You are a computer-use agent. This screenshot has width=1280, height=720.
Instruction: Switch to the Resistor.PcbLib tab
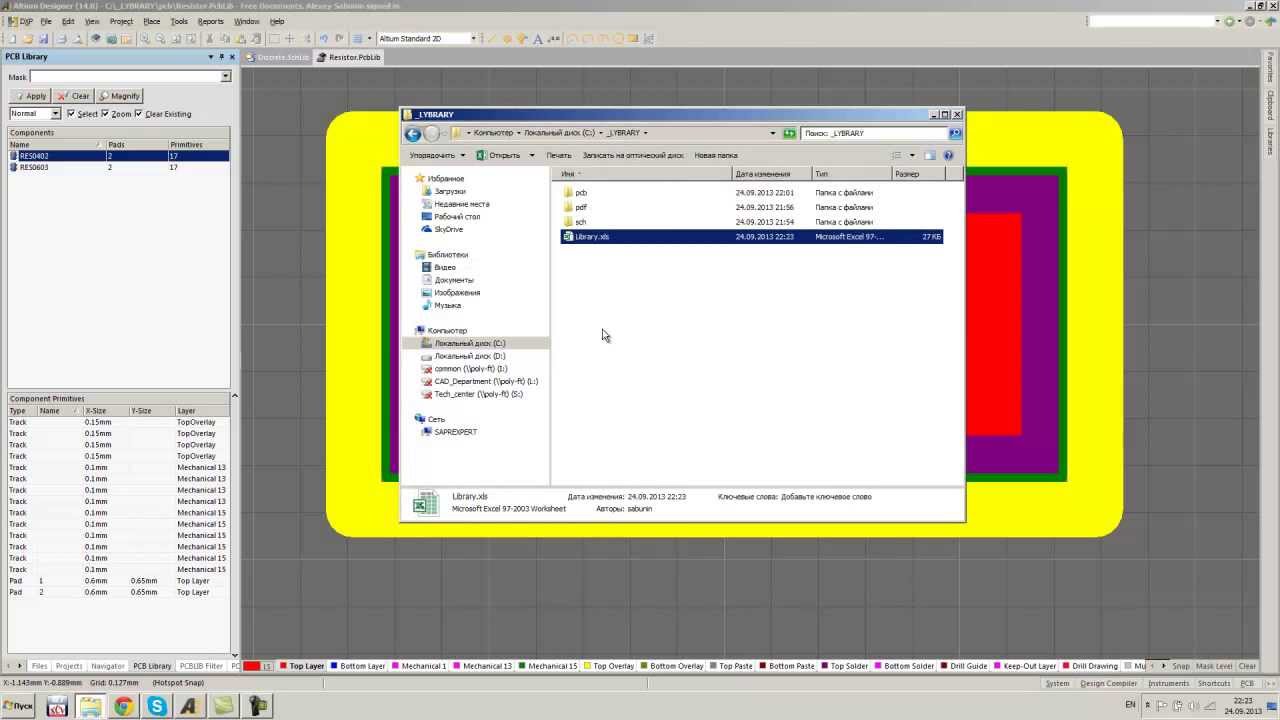coord(349,57)
